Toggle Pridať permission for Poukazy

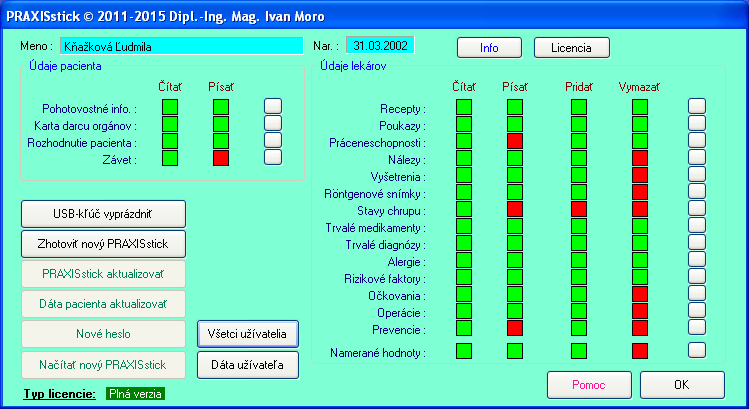coord(578,124)
